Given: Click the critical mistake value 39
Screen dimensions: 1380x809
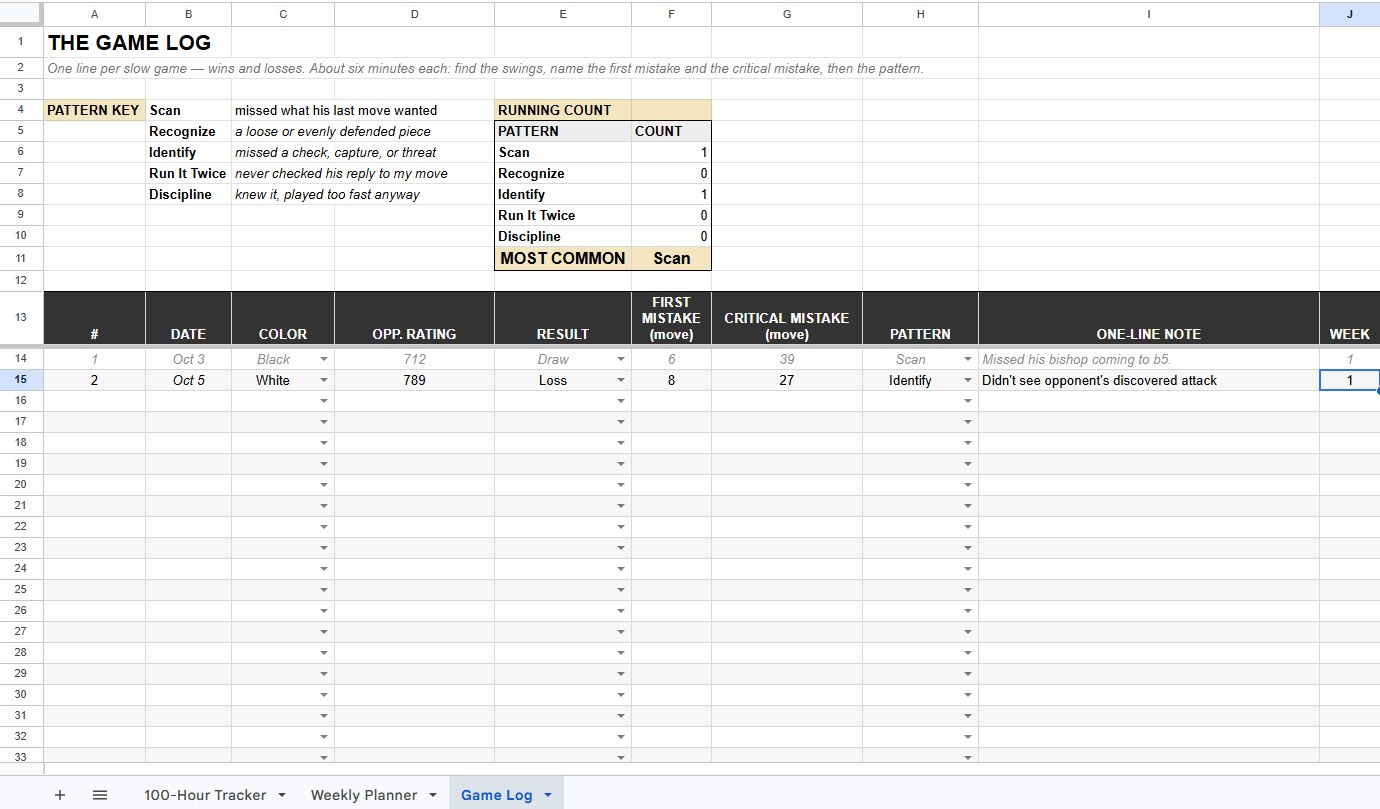Looking at the screenshot, I should pos(787,359).
